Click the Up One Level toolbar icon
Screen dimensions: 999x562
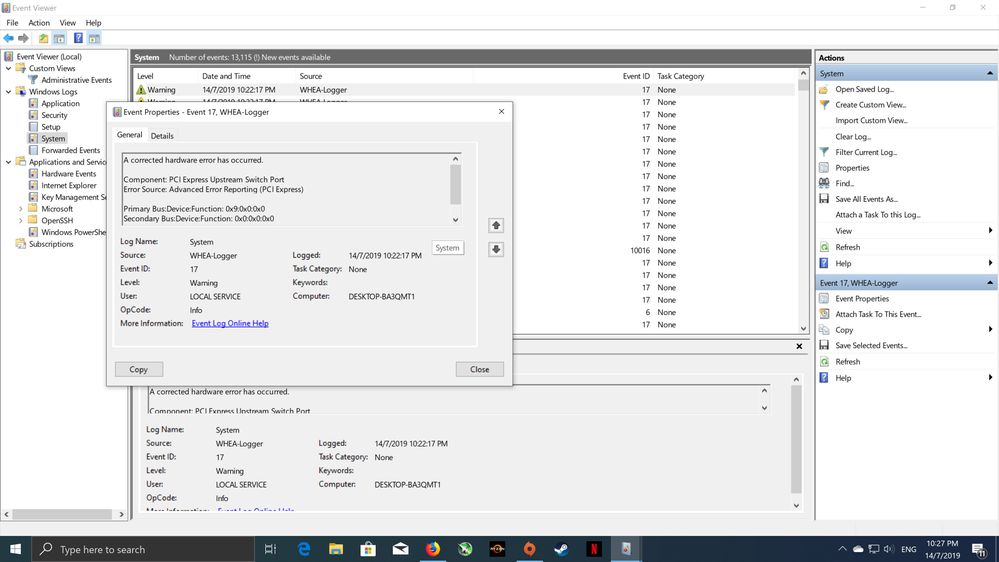tap(43, 38)
